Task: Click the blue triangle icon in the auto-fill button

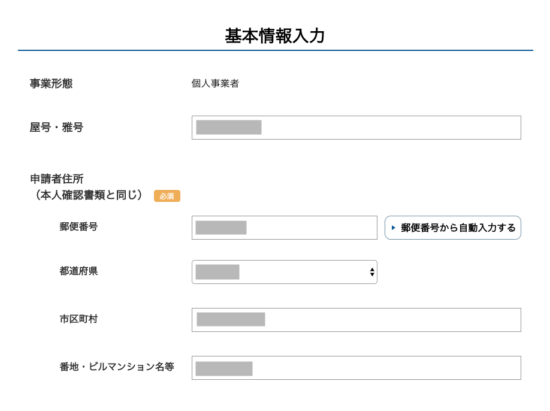Action: 393,228
